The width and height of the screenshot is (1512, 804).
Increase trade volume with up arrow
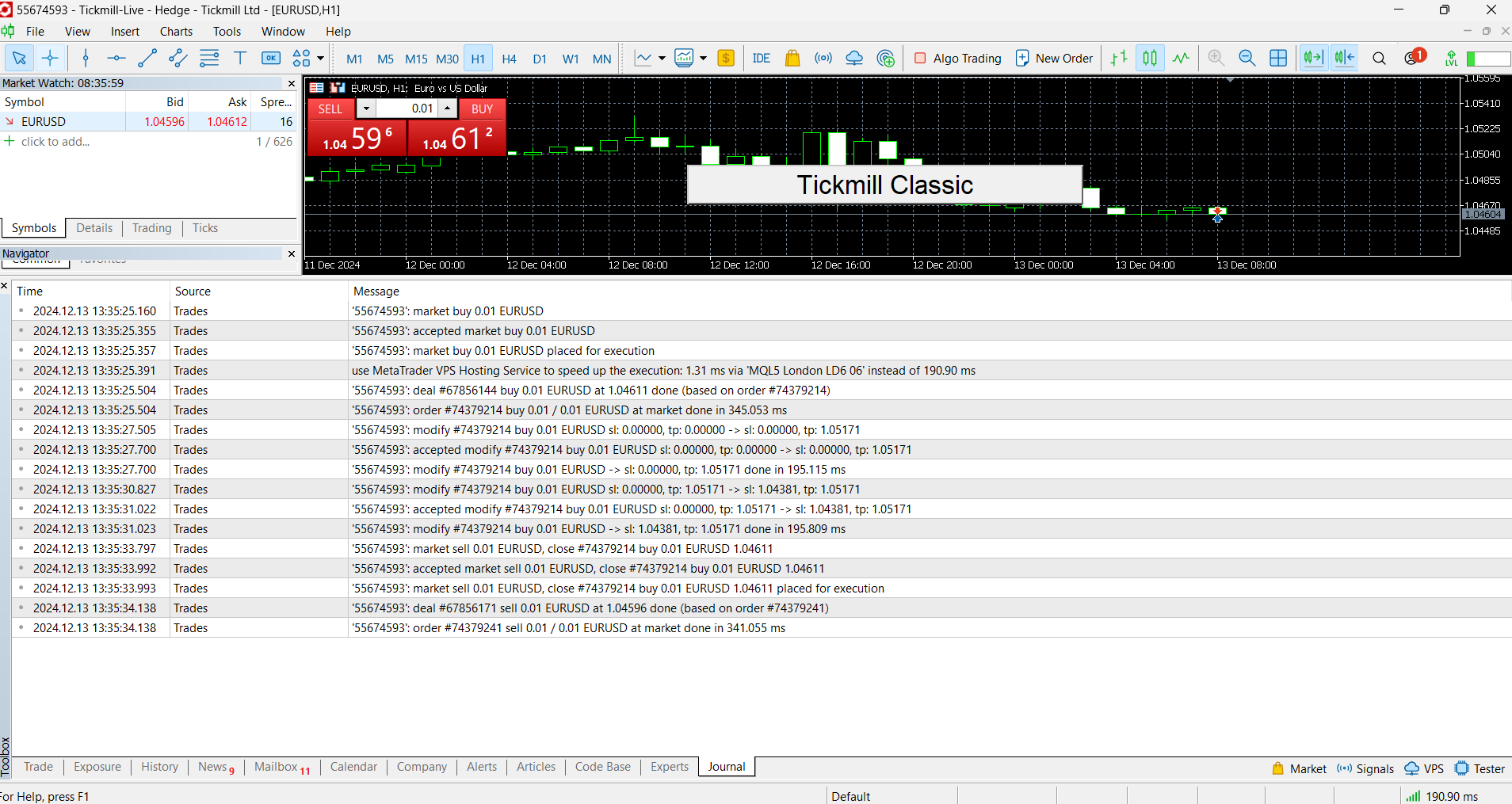pos(448,109)
